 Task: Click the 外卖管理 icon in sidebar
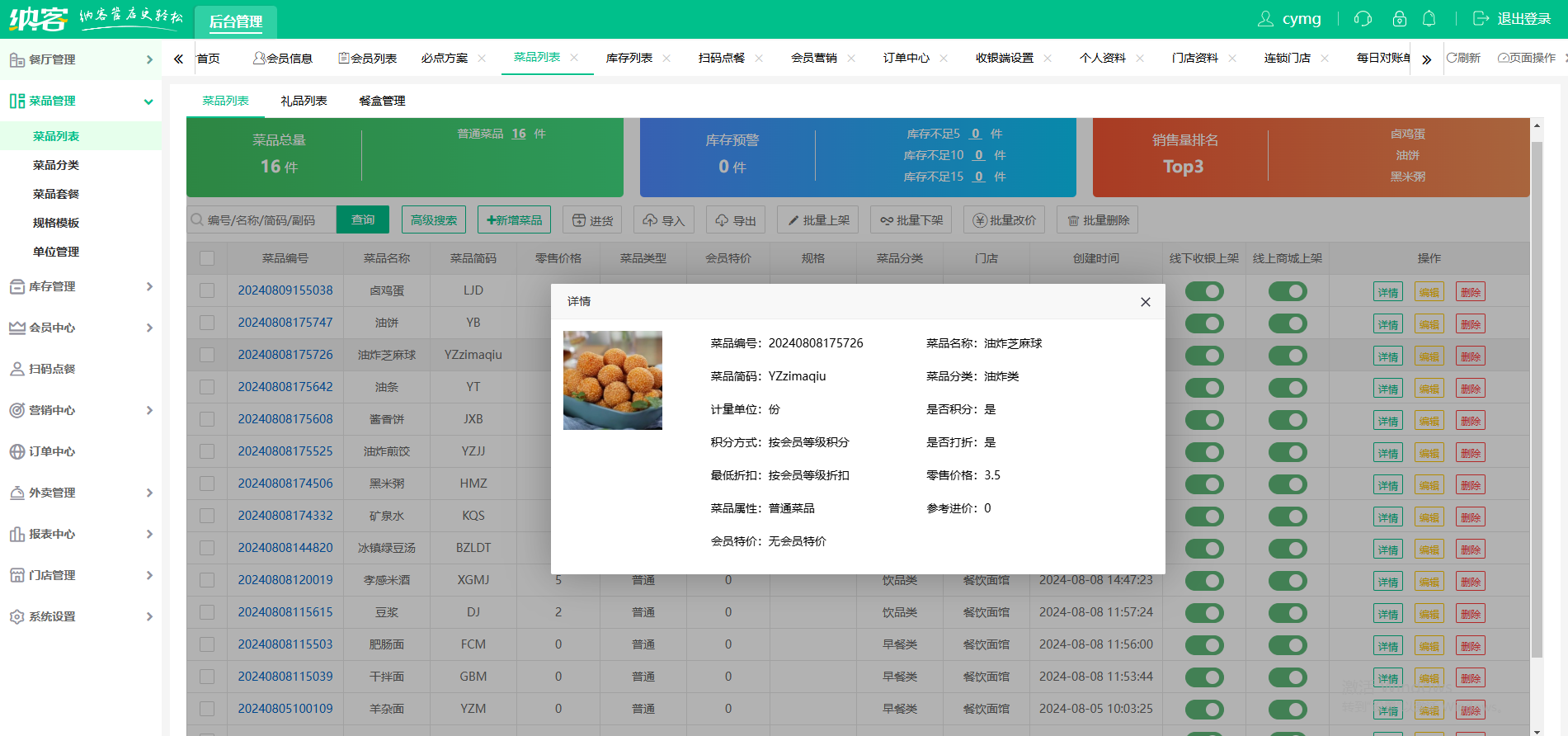[x=16, y=493]
